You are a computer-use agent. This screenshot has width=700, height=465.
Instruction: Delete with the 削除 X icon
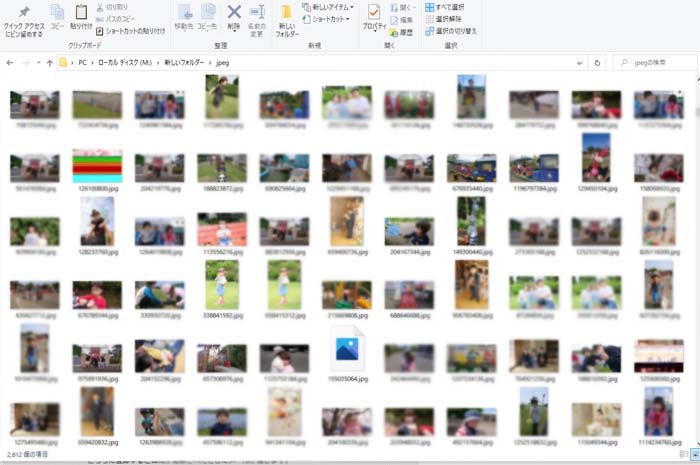(234, 17)
